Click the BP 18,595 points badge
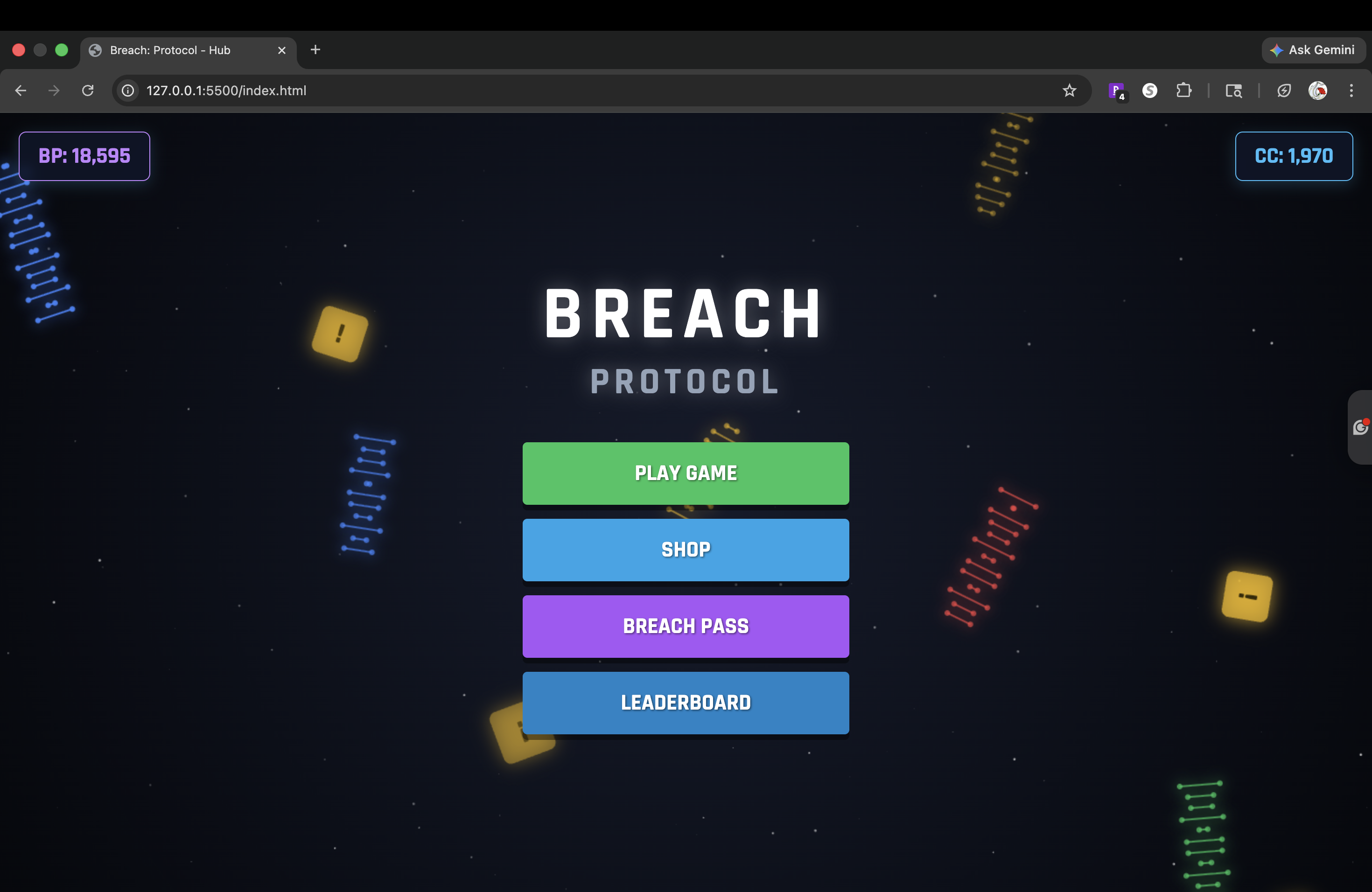This screenshot has width=1372, height=892. 84,156
